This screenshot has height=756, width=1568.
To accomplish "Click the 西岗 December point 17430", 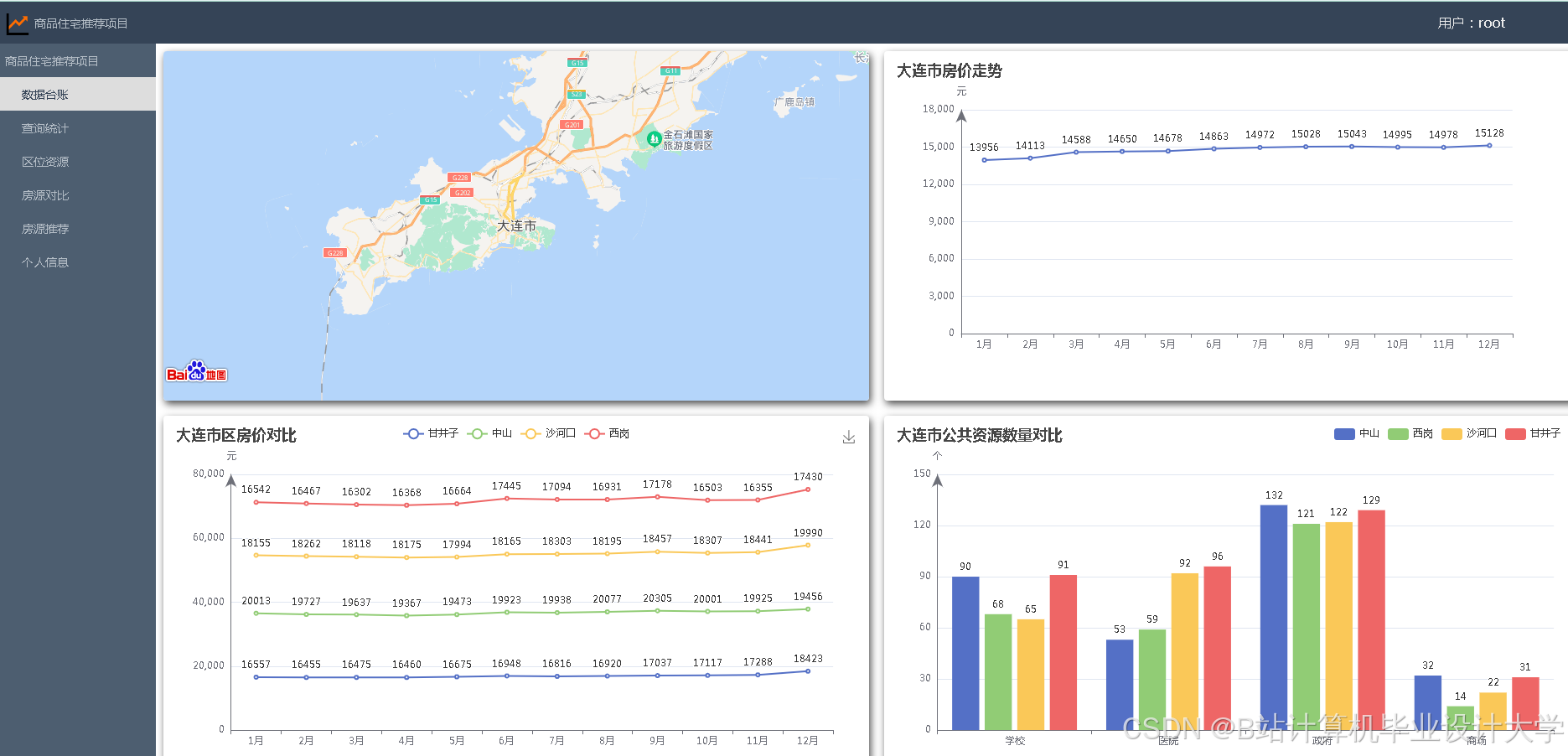I will 808,489.
